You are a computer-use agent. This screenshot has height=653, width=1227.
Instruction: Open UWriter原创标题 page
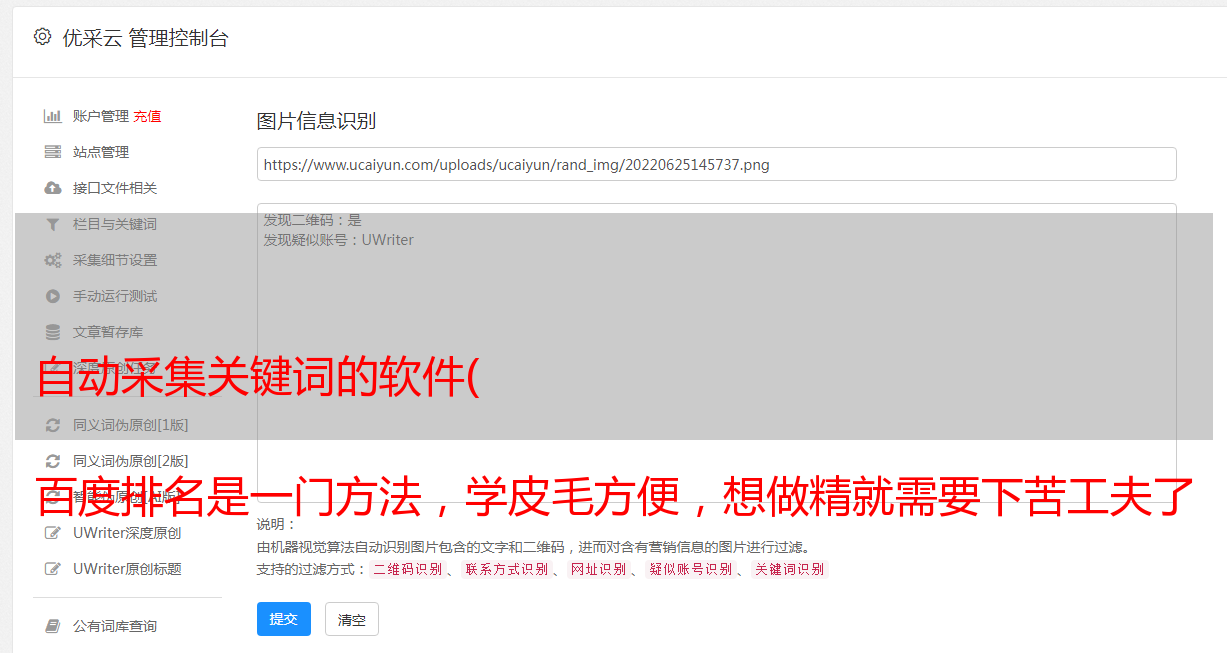pyautogui.click(x=127, y=569)
